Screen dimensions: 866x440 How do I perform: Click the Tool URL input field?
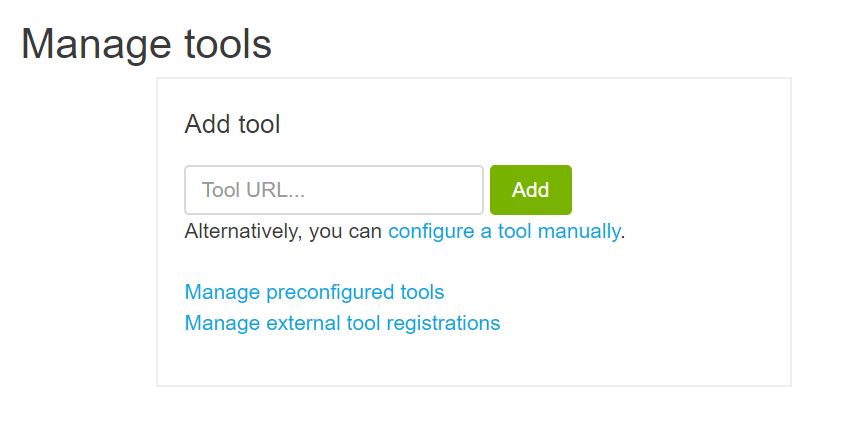pyautogui.click(x=334, y=190)
